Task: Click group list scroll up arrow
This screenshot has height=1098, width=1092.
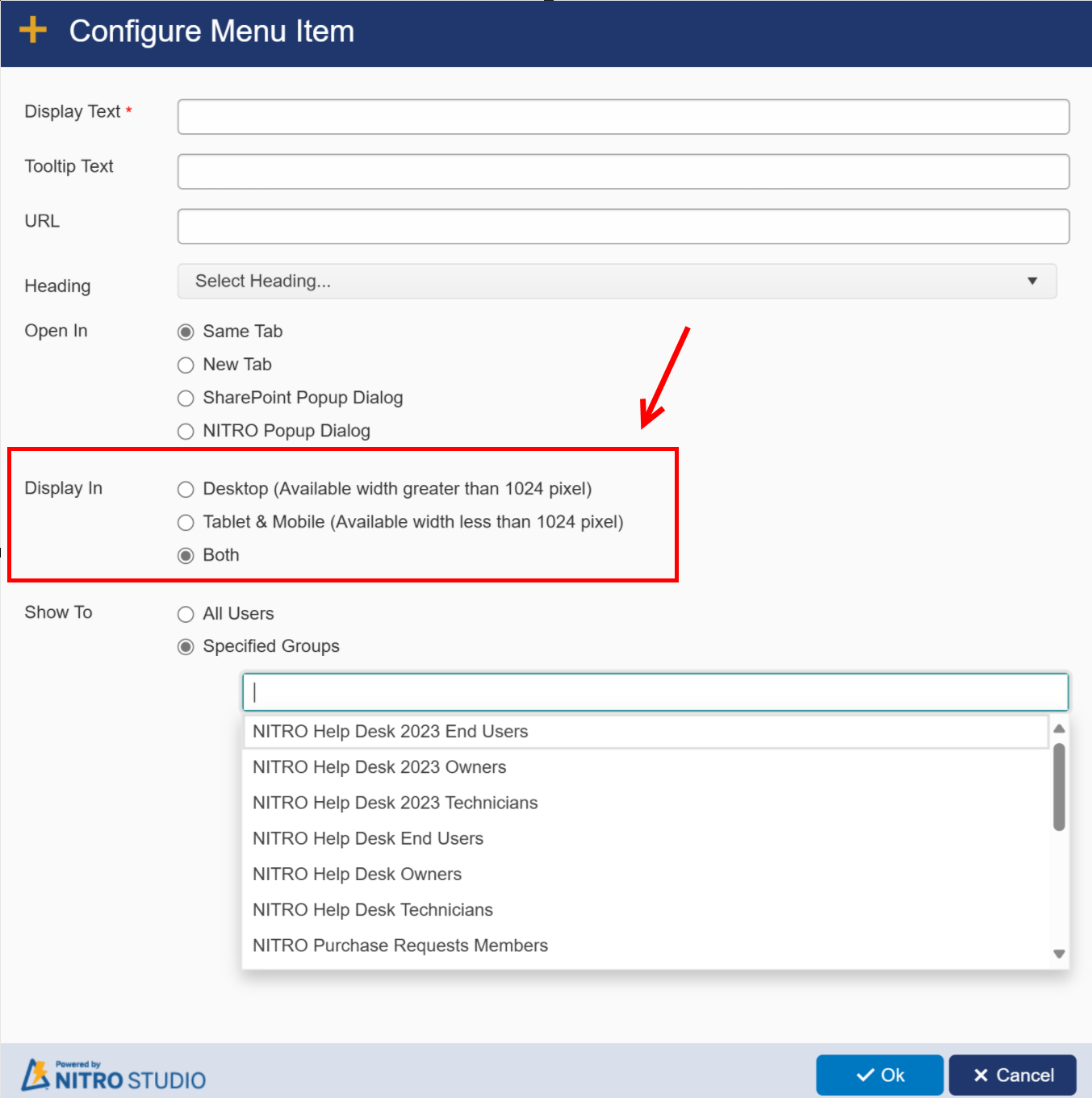Action: 1059,729
